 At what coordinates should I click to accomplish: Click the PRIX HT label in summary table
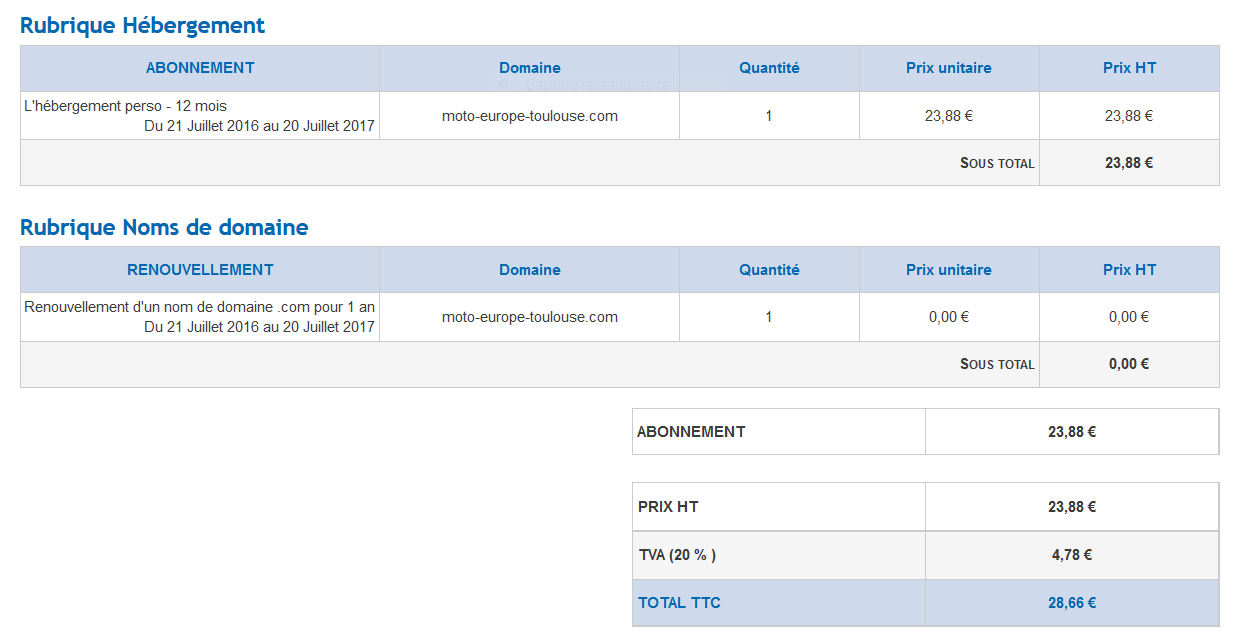click(668, 507)
